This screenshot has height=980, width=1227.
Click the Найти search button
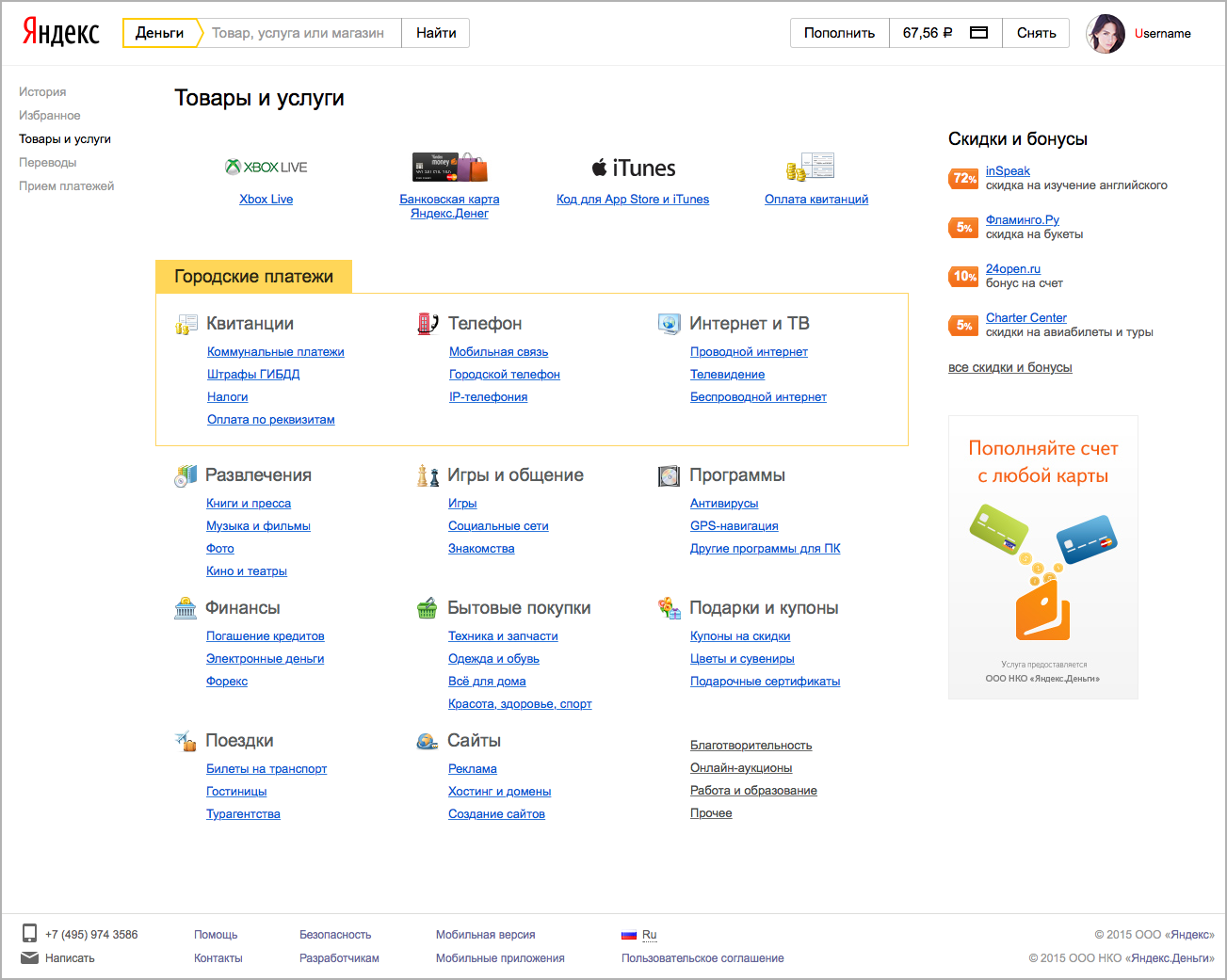click(436, 33)
